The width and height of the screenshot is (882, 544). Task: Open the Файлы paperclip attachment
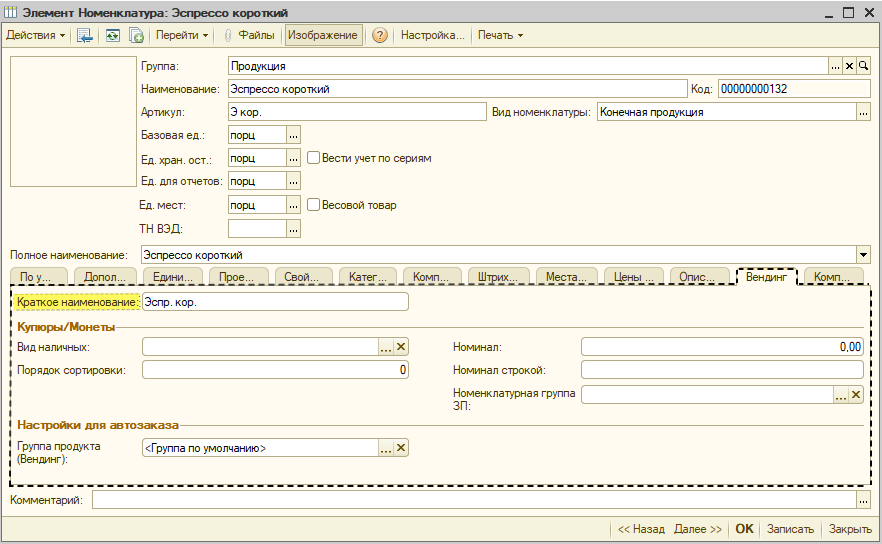pyautogui.click(x=249, y=35)
